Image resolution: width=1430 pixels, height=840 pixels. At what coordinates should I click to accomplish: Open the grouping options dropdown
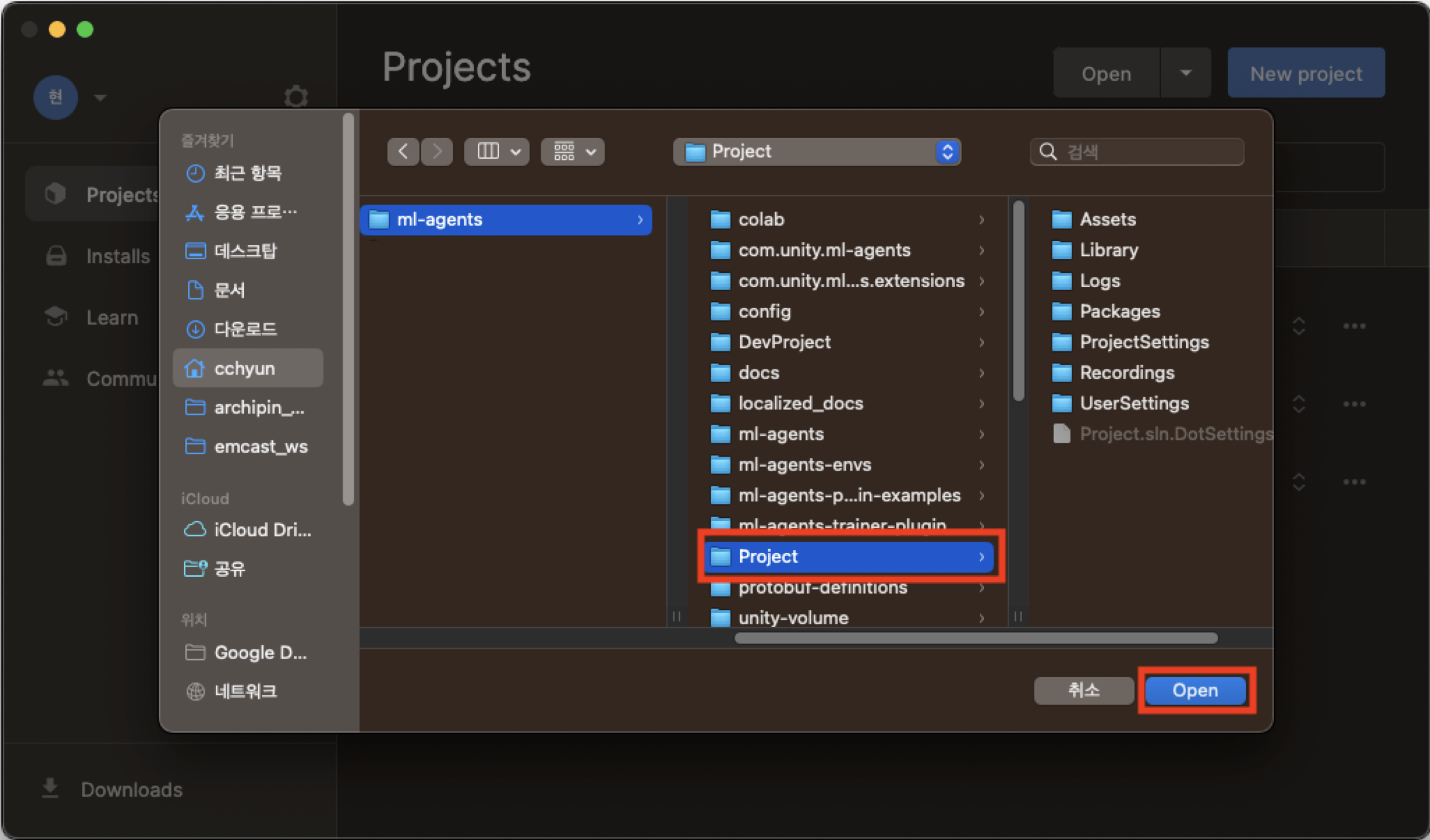coord(572,152)
